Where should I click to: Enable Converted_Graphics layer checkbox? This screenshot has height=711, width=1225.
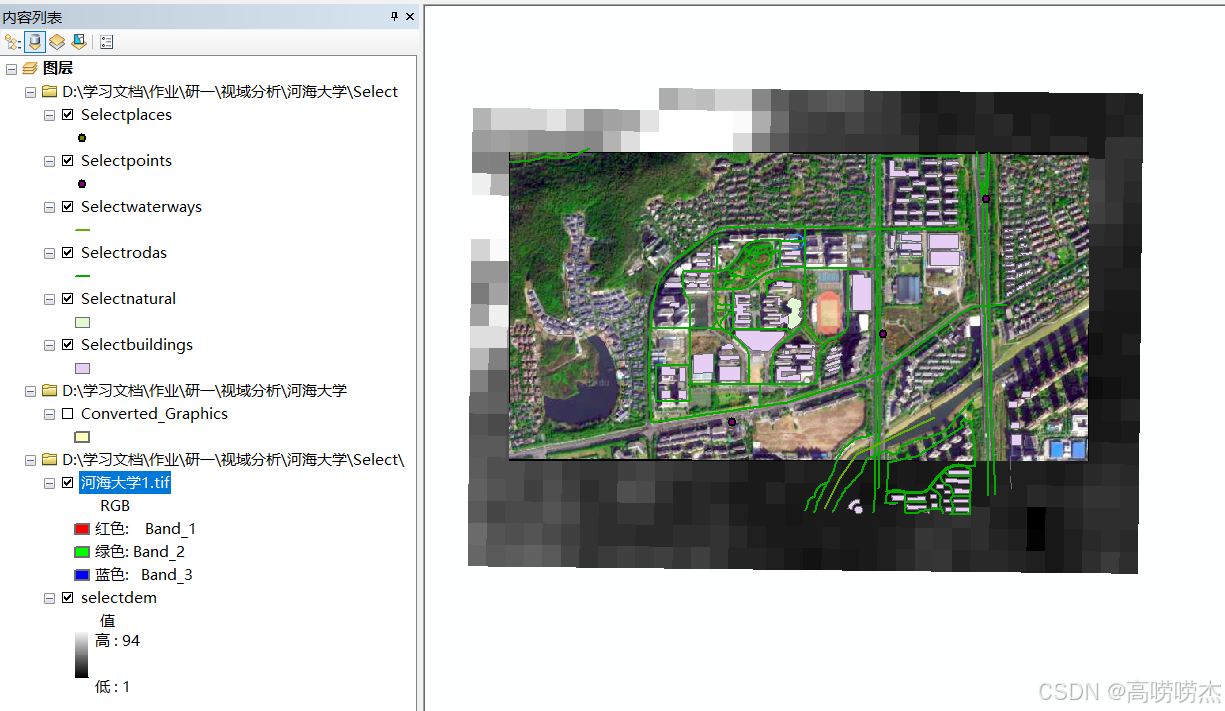pyautogui.click(x=68, y=414)
